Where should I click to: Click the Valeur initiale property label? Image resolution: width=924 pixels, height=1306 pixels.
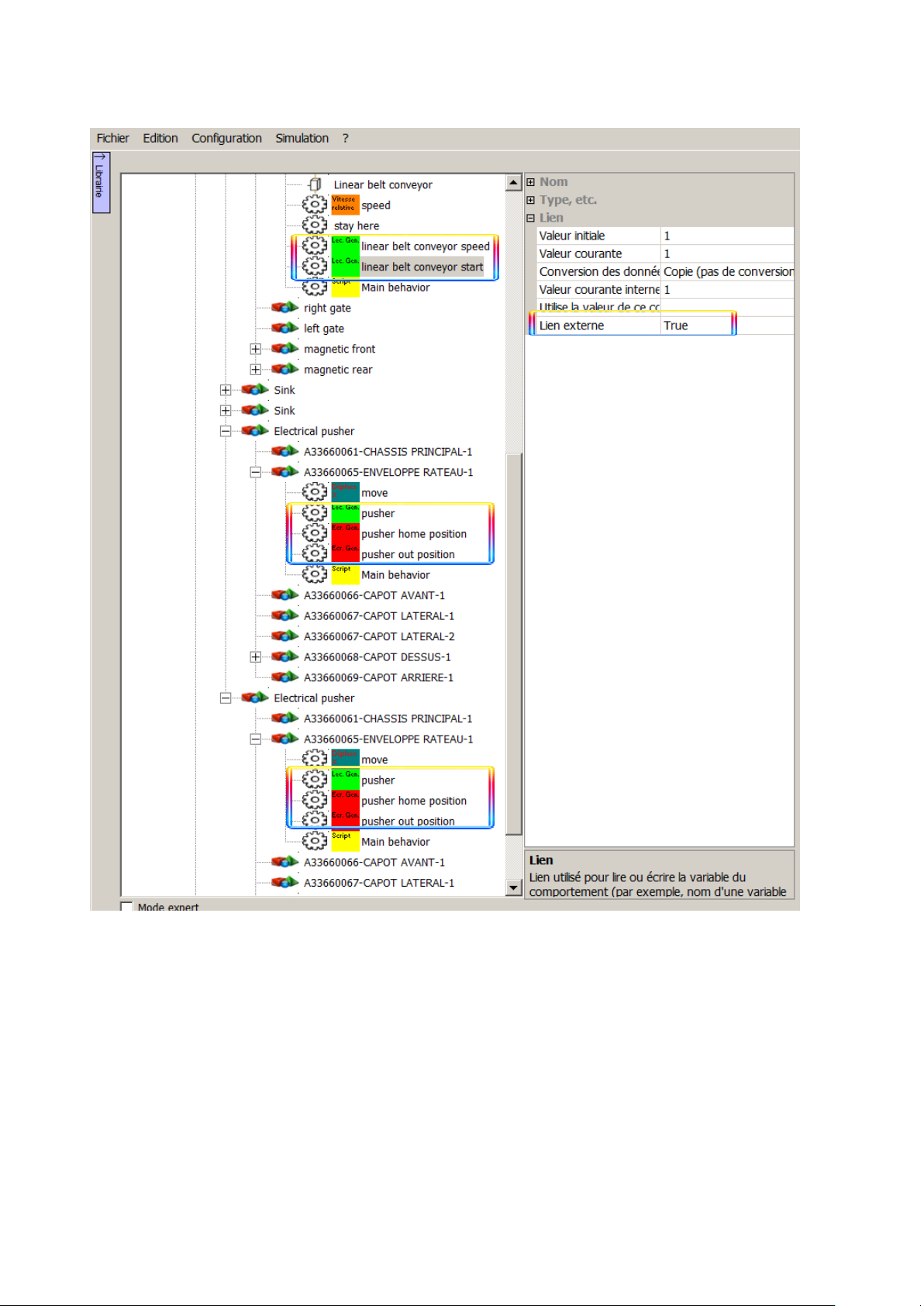pos(572,236)
